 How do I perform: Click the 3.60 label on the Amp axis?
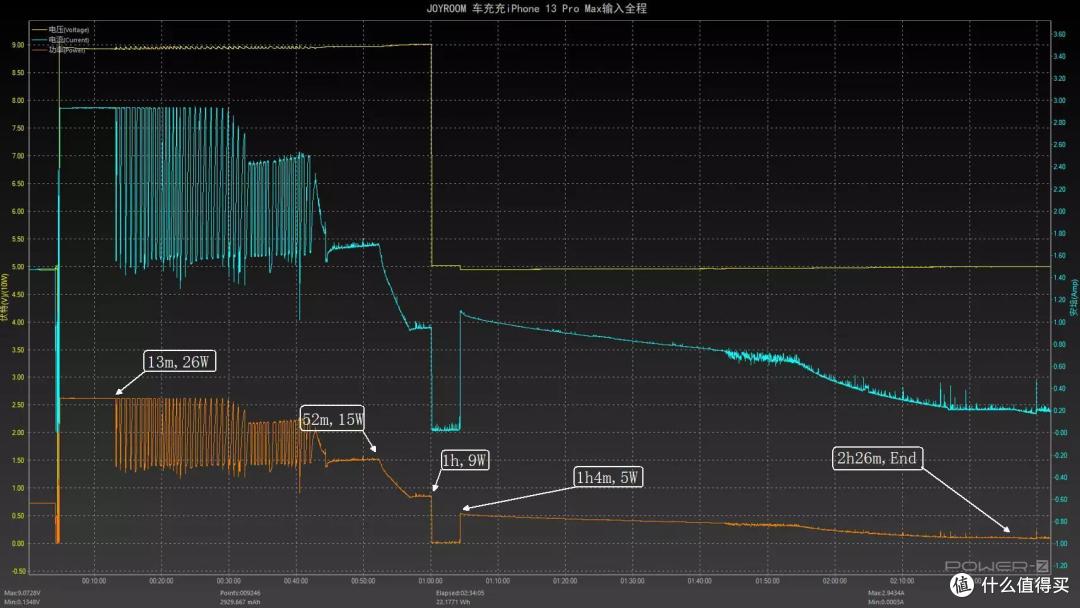[x=1059, y=34]
